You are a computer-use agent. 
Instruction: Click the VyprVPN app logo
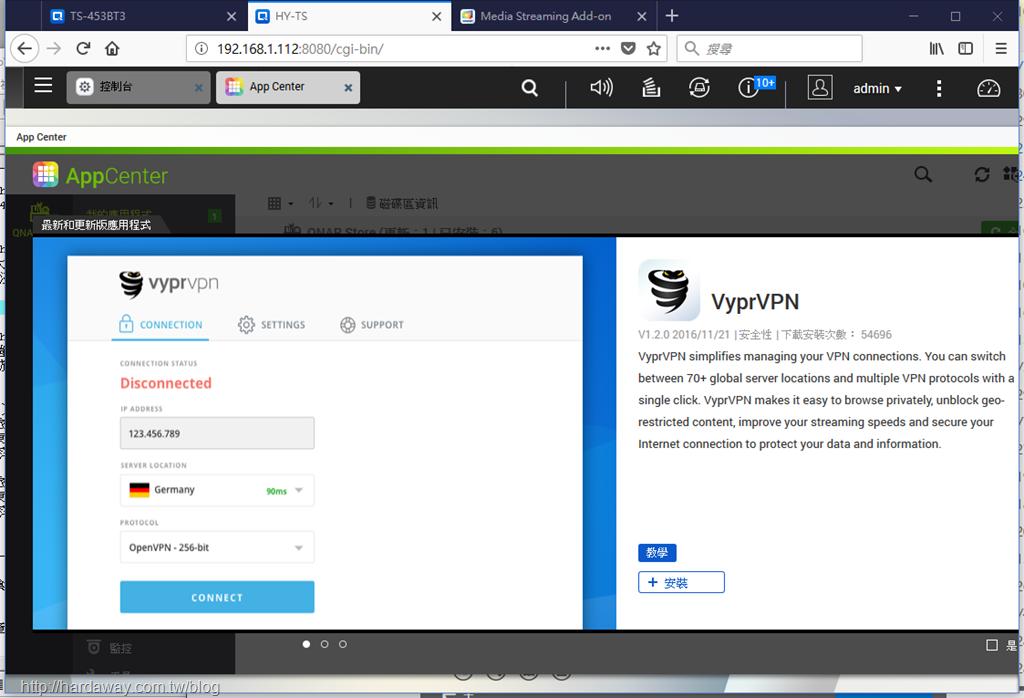pos(669,291)
